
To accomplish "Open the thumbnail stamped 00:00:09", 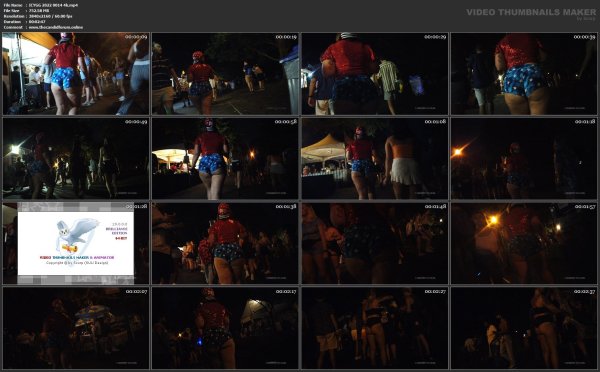I will [x=75, y=73].
